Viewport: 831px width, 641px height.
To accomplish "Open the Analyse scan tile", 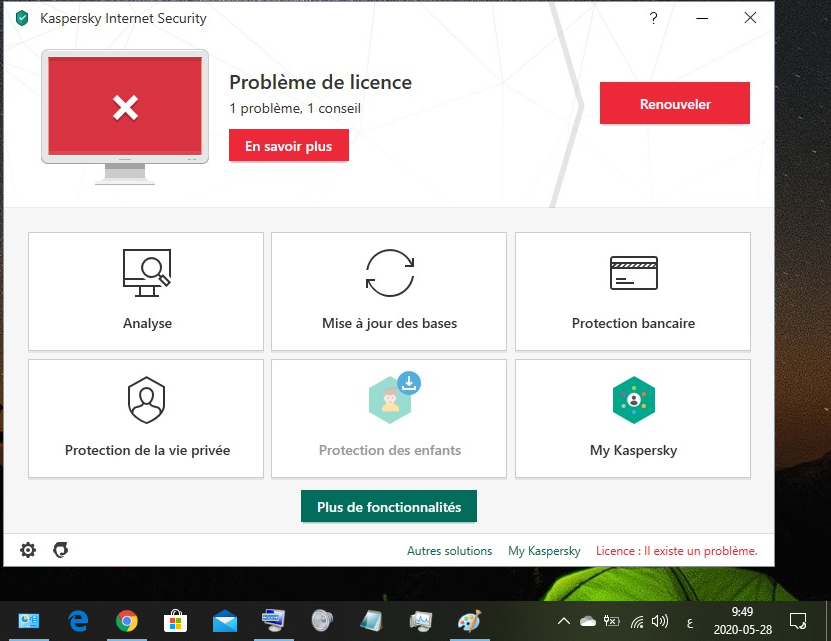I will [x=146, y=291].
